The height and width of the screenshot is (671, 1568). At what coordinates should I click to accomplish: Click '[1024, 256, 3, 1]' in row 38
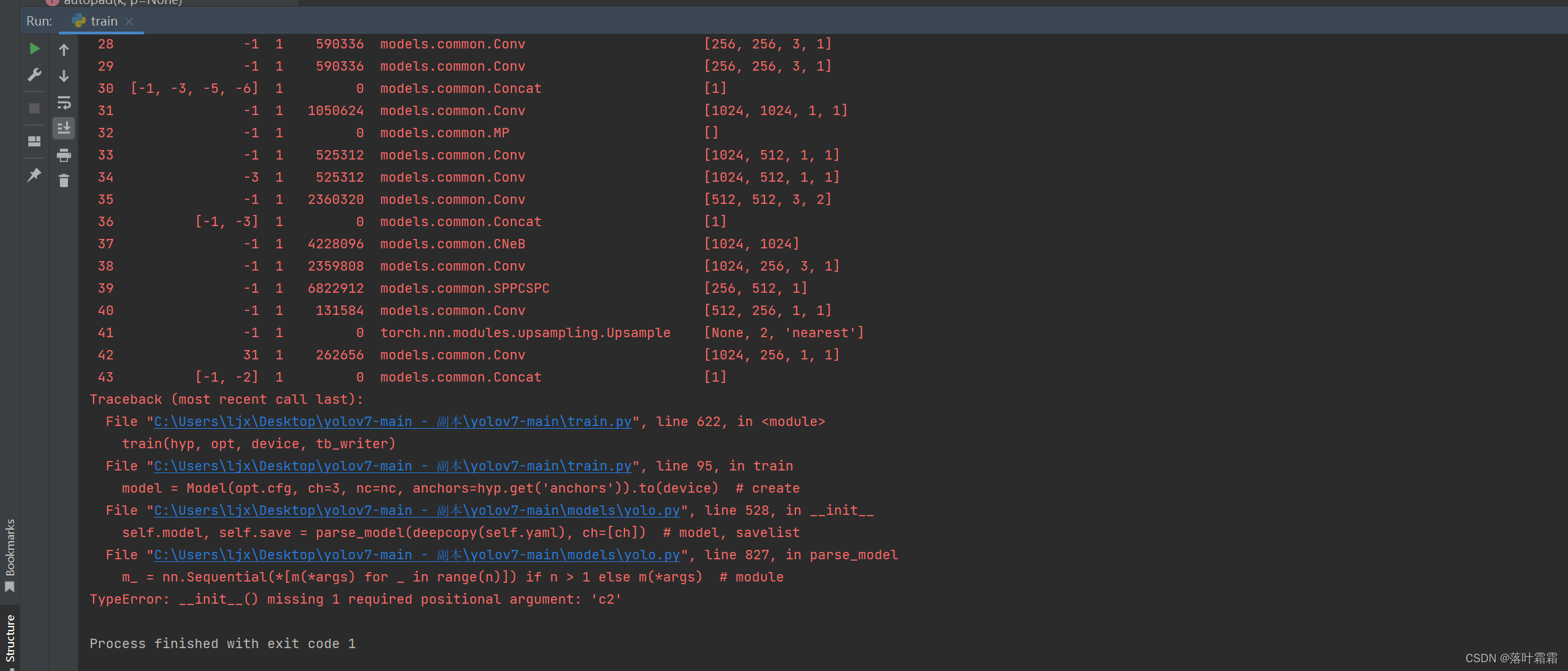772,266
